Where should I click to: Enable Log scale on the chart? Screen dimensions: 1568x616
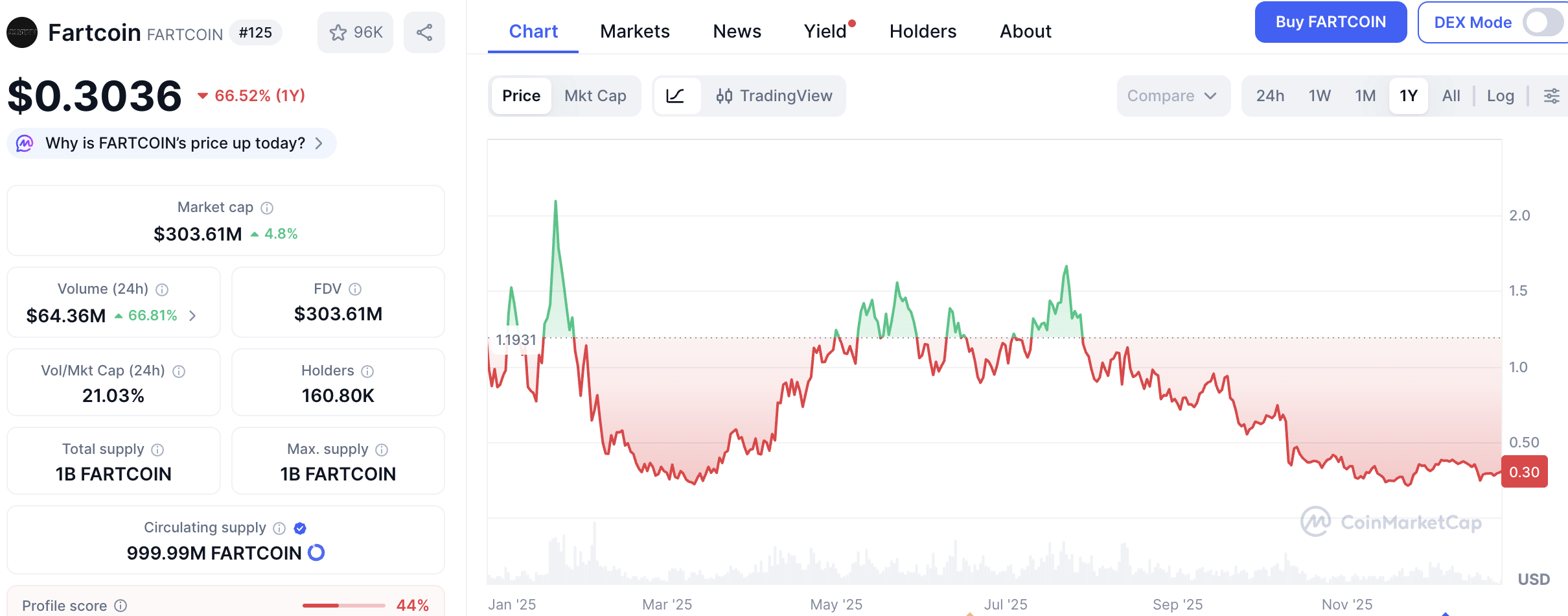(x=1501, y=96)
